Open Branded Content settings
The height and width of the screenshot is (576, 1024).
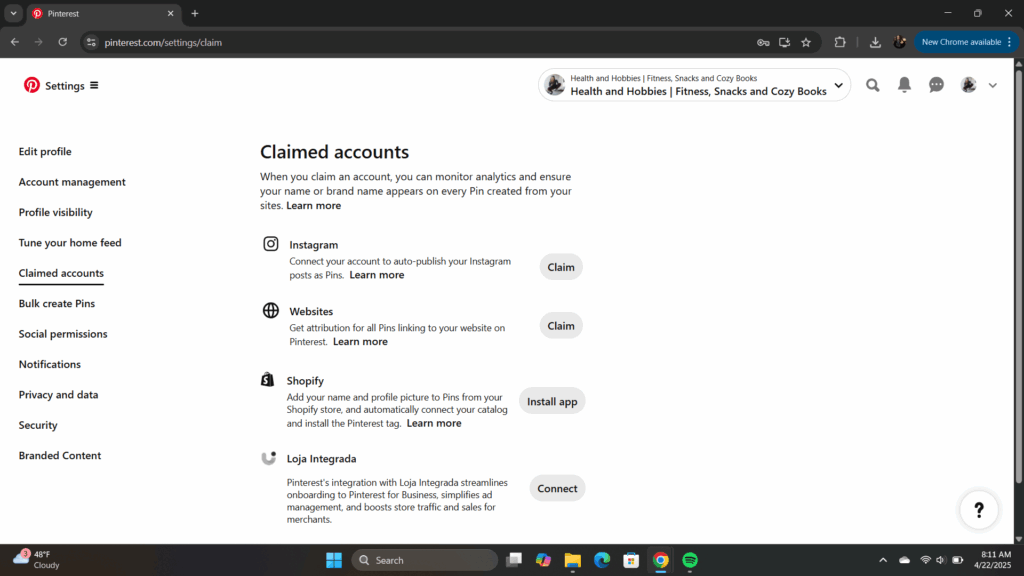pos(59,455)
